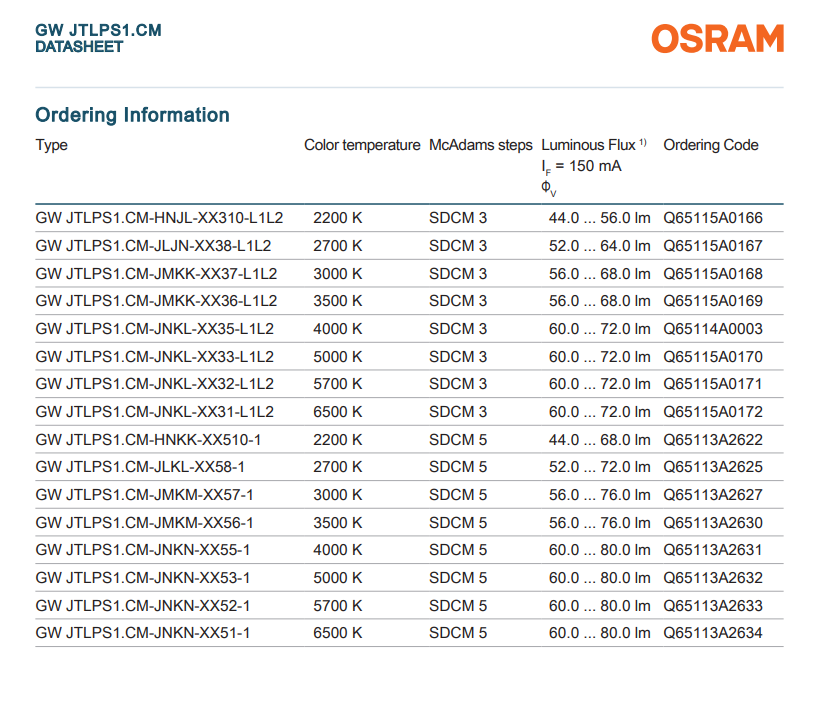Click the Ordering Information heading
This screenshot has width=836, height=726.
click(132, 115)
